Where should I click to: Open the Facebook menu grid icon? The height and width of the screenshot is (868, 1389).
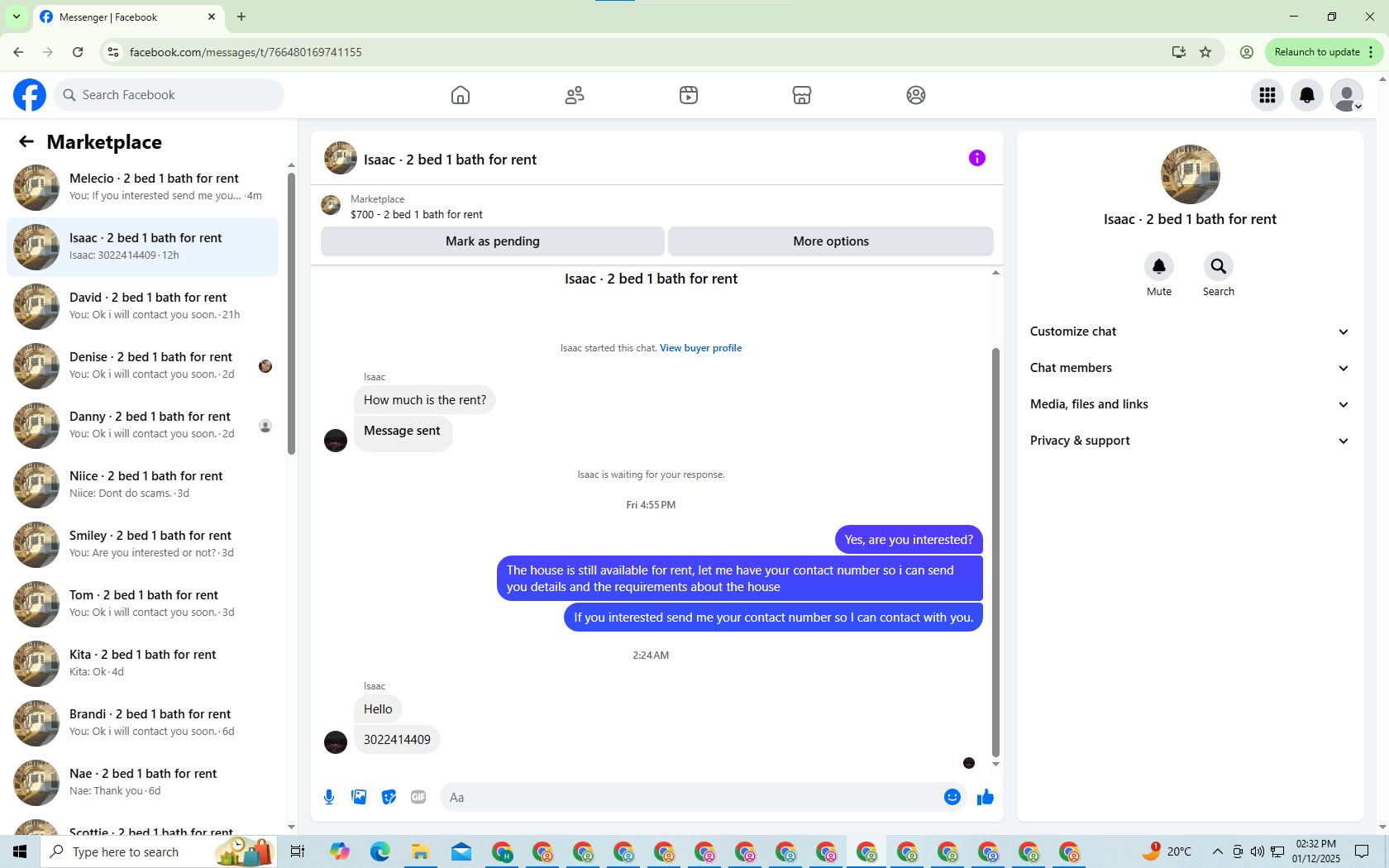pyautogui.click(x=1267, y=95)
